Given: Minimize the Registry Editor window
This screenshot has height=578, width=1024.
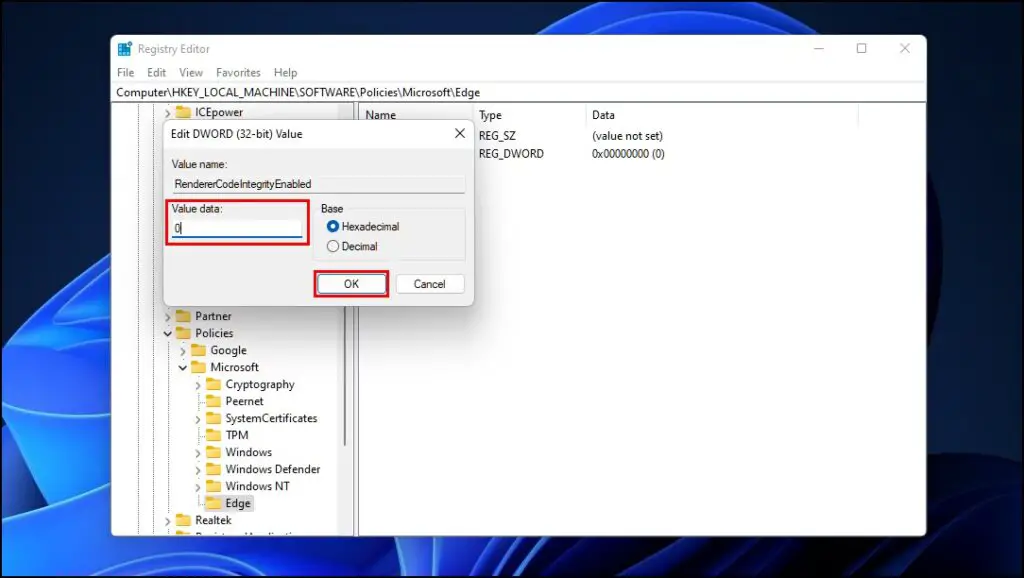Looking at the screenshot, I should click(819, 48).
